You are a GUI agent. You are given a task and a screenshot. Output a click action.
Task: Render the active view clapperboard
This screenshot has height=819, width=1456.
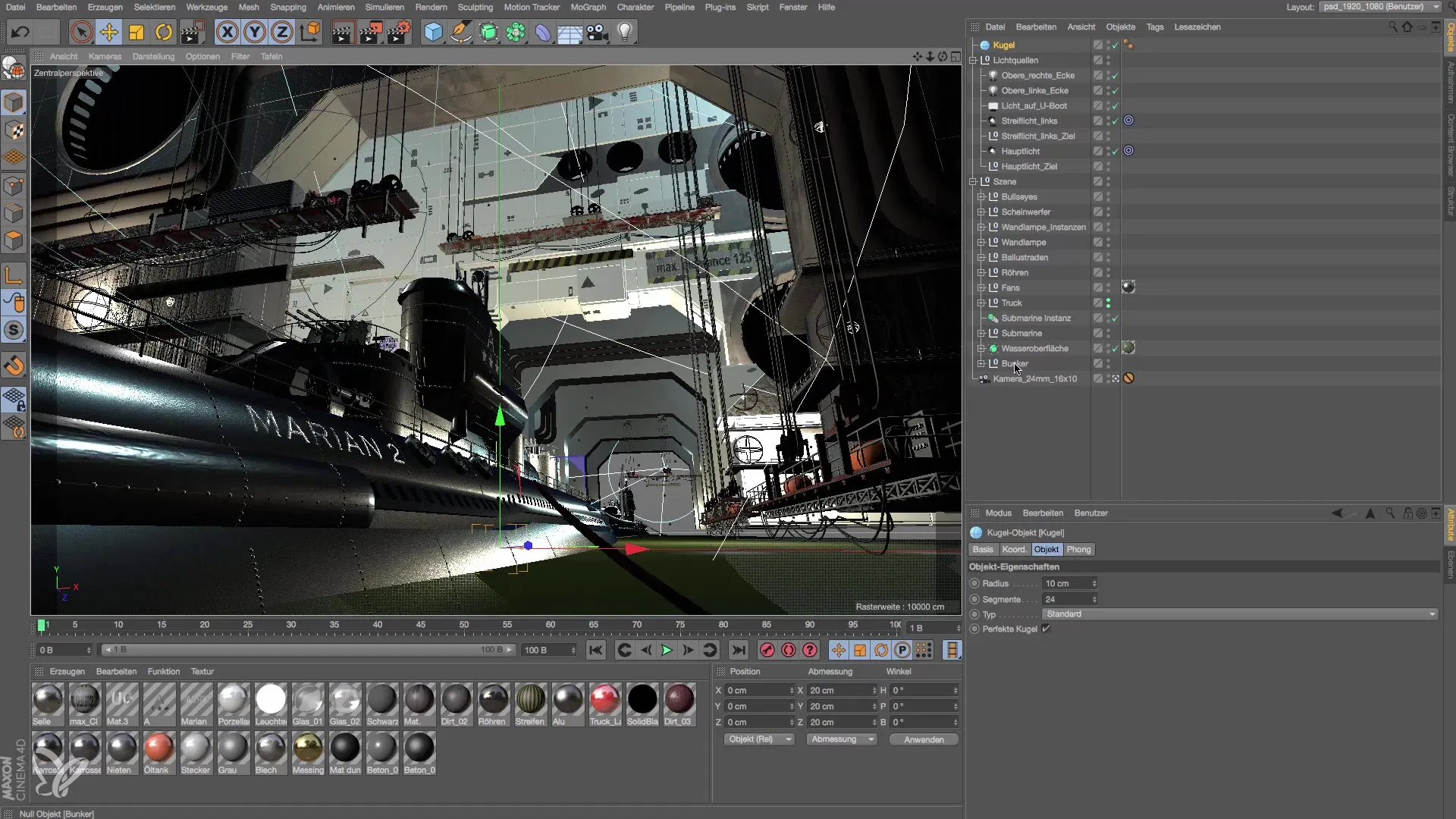343,32
